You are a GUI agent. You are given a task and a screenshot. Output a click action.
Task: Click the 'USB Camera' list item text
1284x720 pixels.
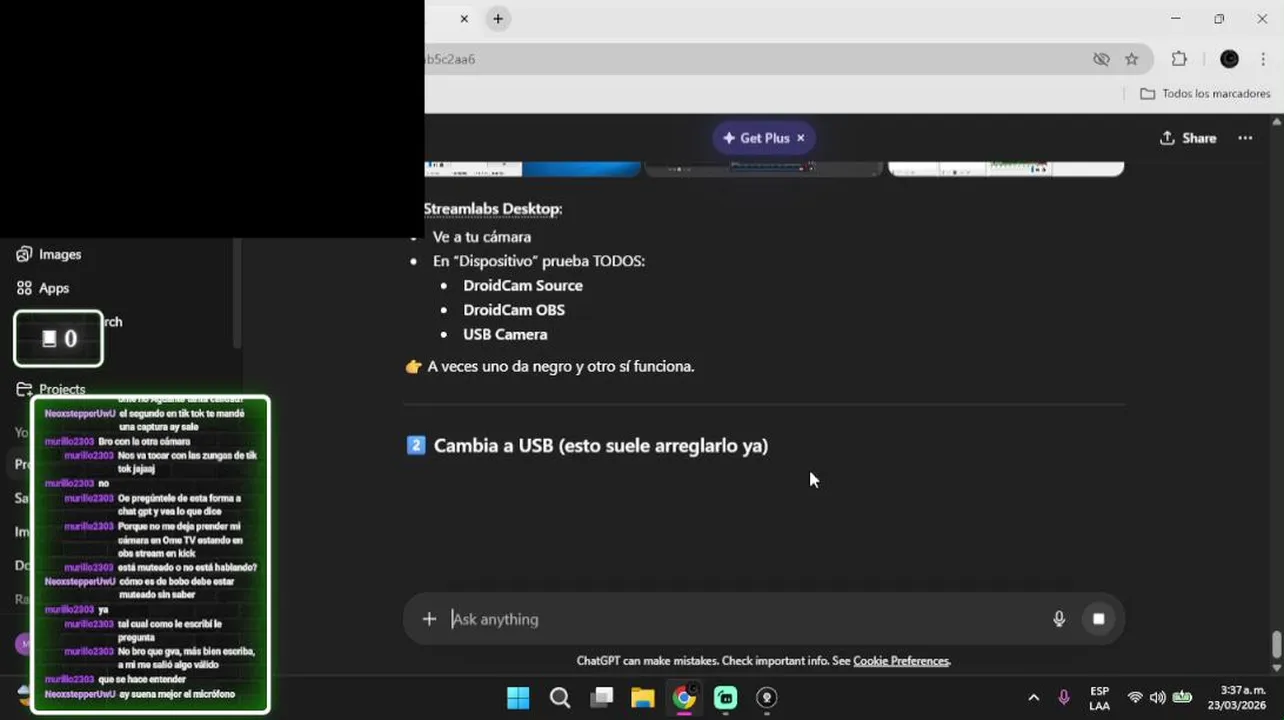click(505, 335)
